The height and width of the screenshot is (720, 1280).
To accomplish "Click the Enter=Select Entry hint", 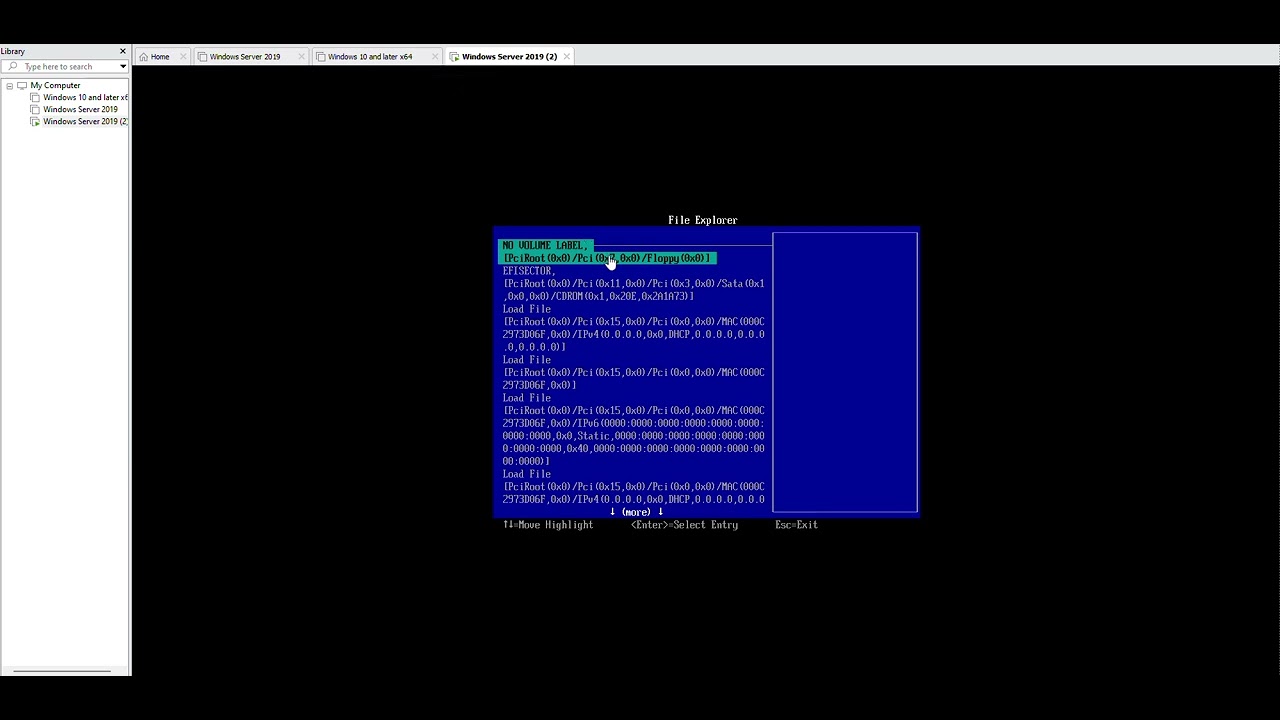I will coord(685,525).
